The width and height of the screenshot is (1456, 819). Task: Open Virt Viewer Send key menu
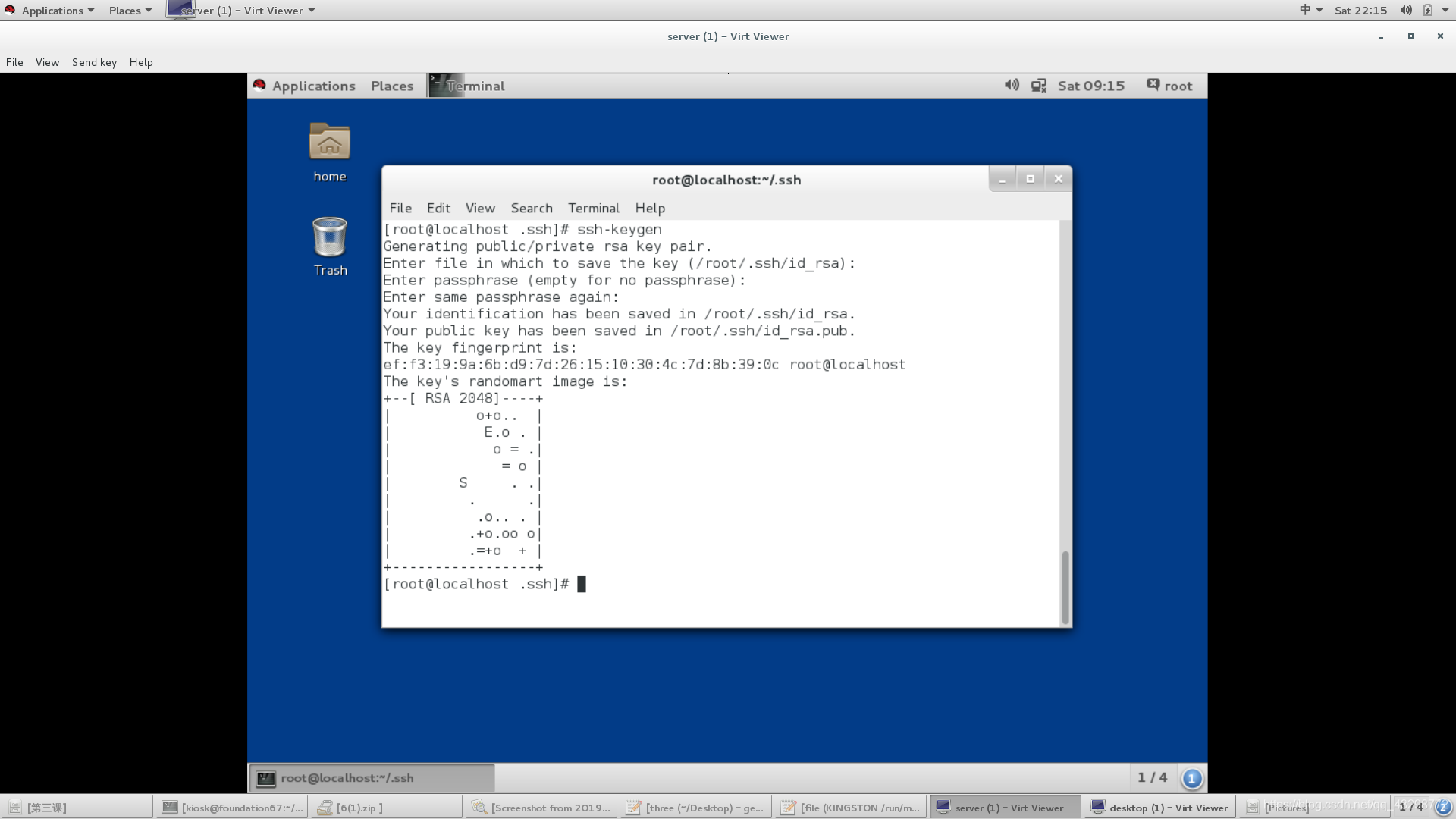point(94,62)
